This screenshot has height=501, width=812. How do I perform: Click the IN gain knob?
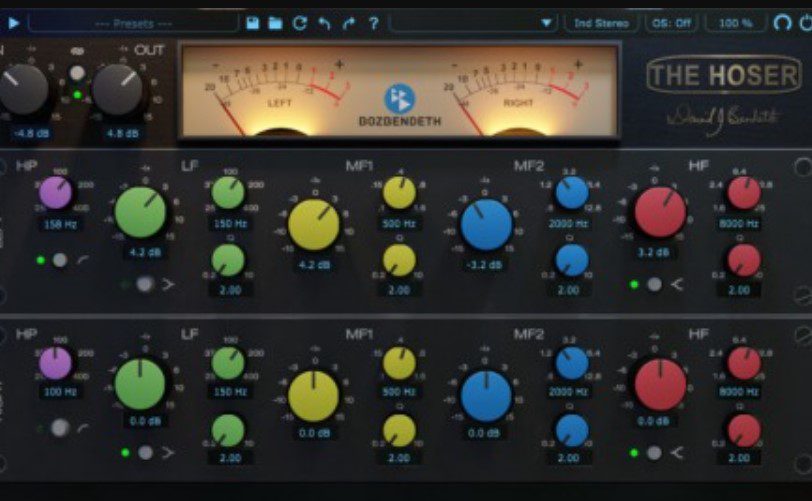point(22,89)
